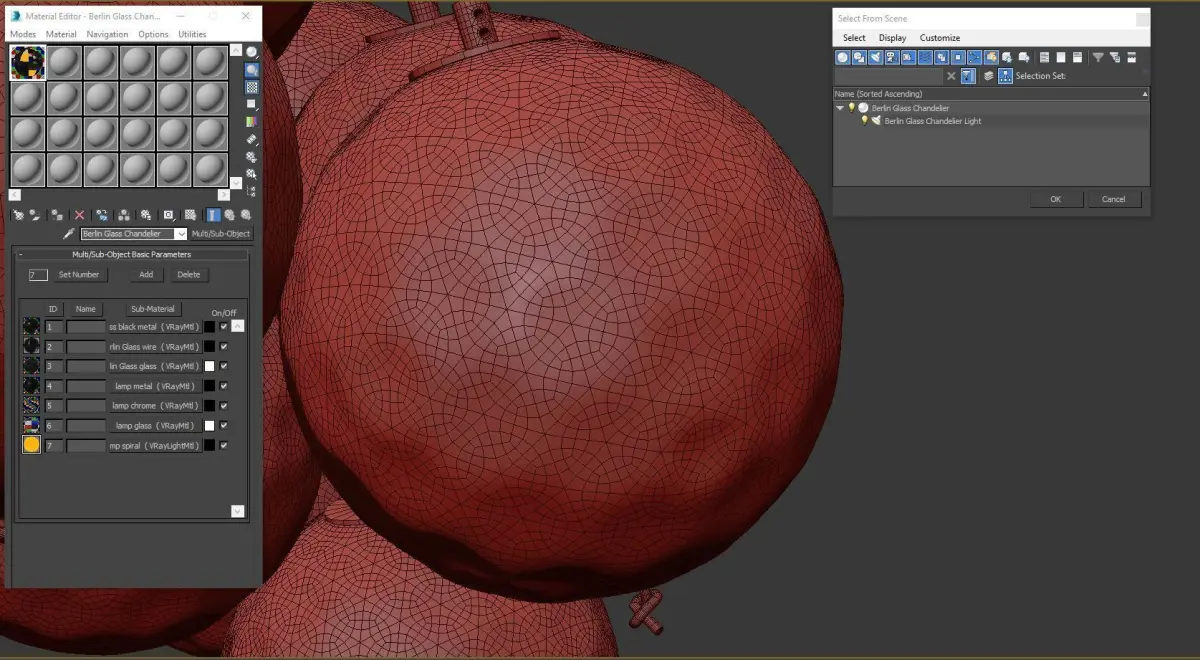Viewport: 1200px width, 660px height.
Task: Click the Make Preview icon
Action: 252,140
